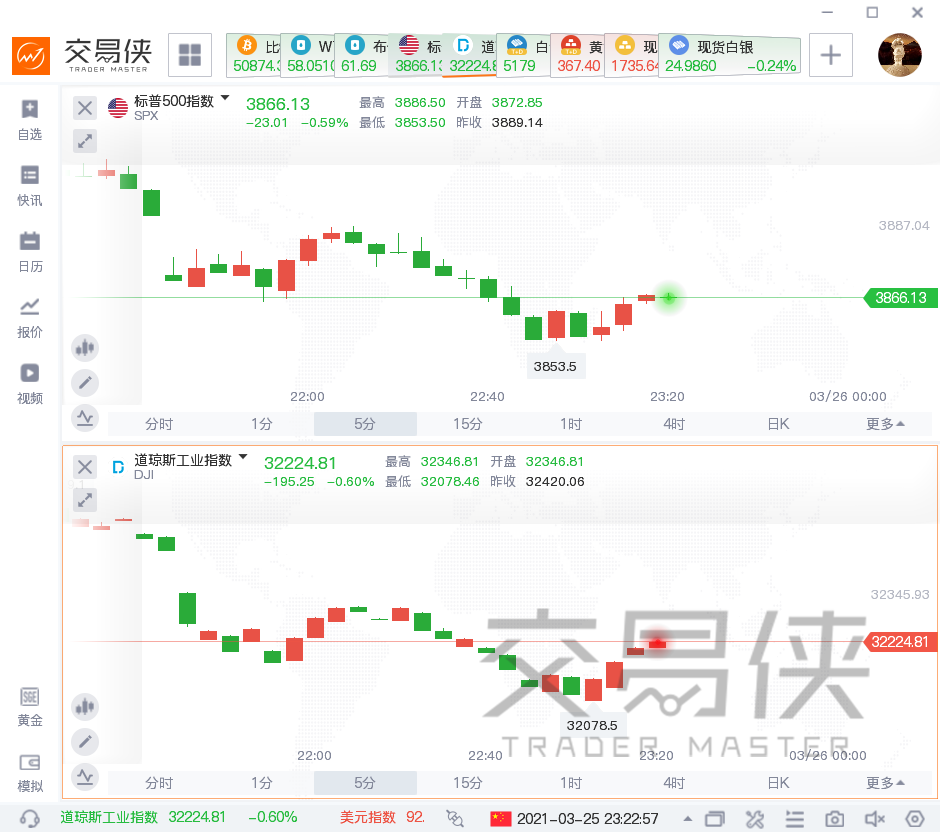Open customer service headset icon
The image size is (940, 832).
click(29, 818)
